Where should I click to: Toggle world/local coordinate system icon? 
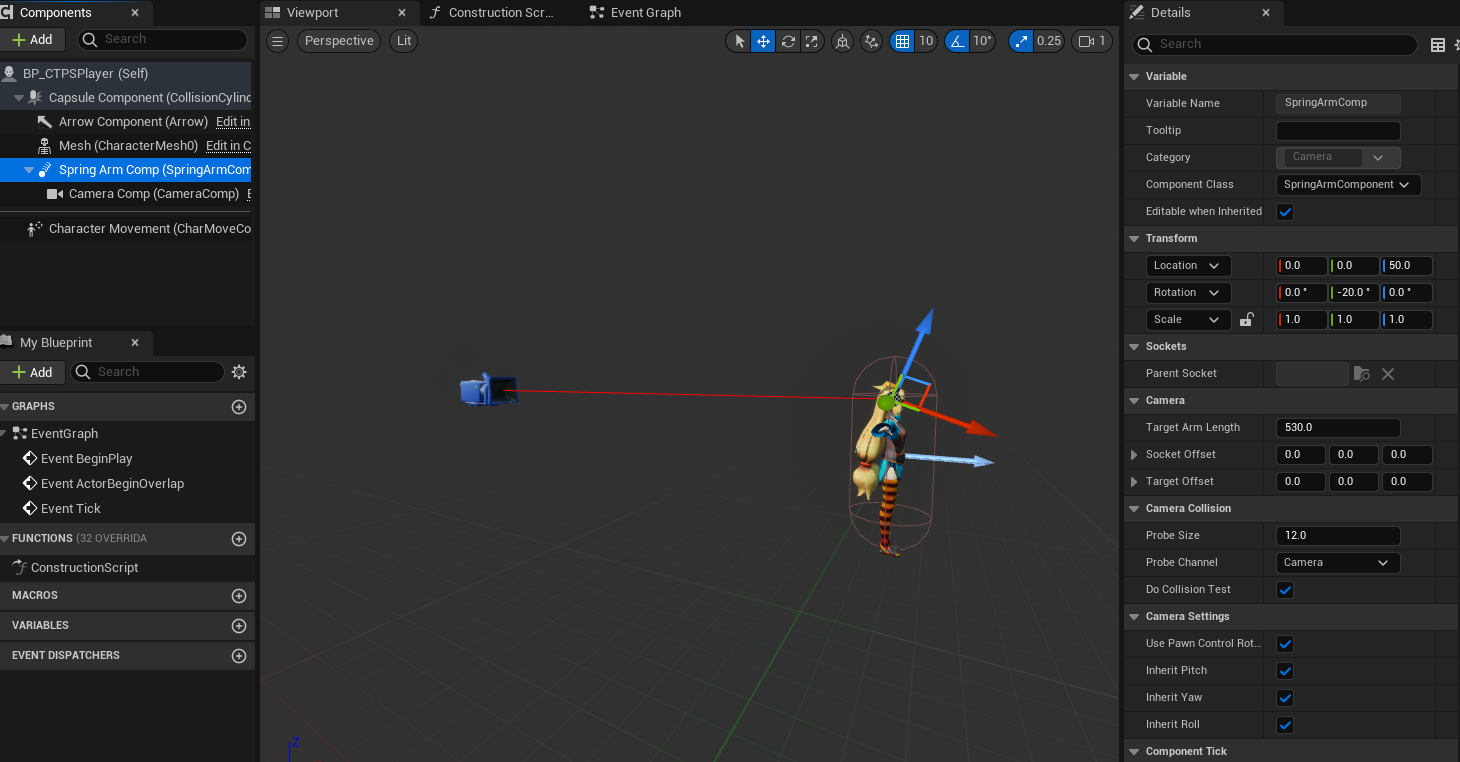coord(842,41)
